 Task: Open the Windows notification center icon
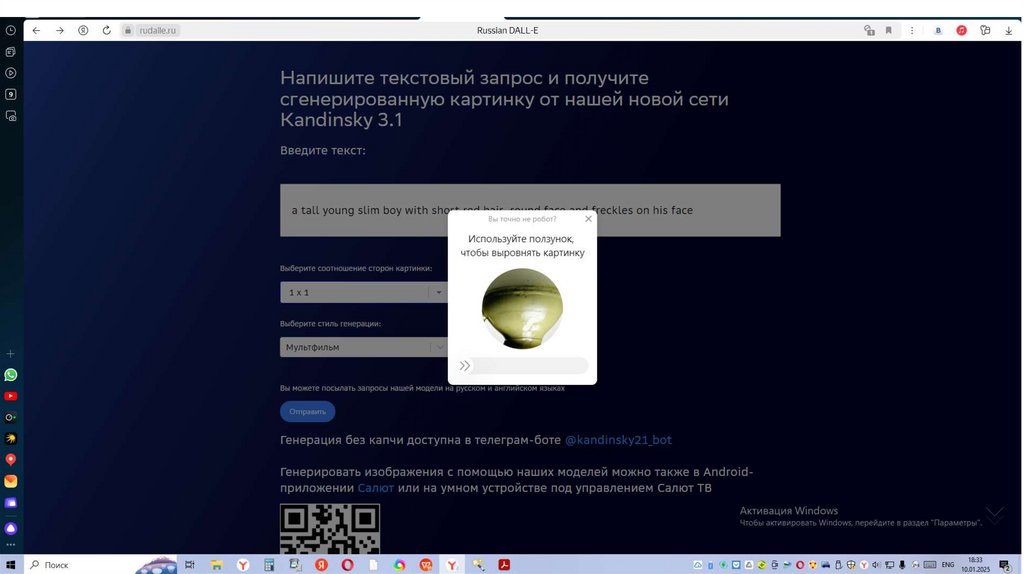[x=1005, y=565]
